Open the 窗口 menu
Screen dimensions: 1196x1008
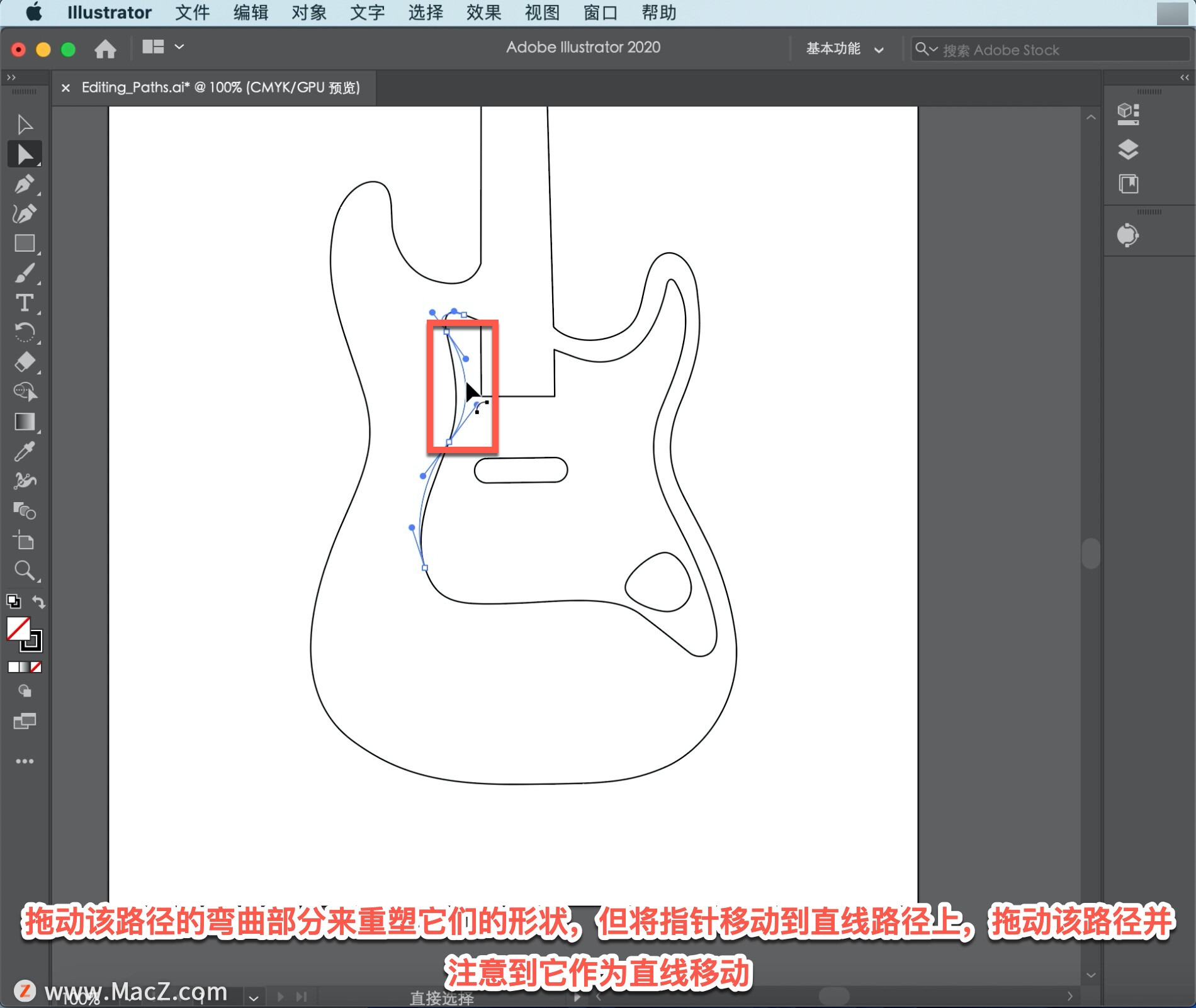click(x=601, y=13)
